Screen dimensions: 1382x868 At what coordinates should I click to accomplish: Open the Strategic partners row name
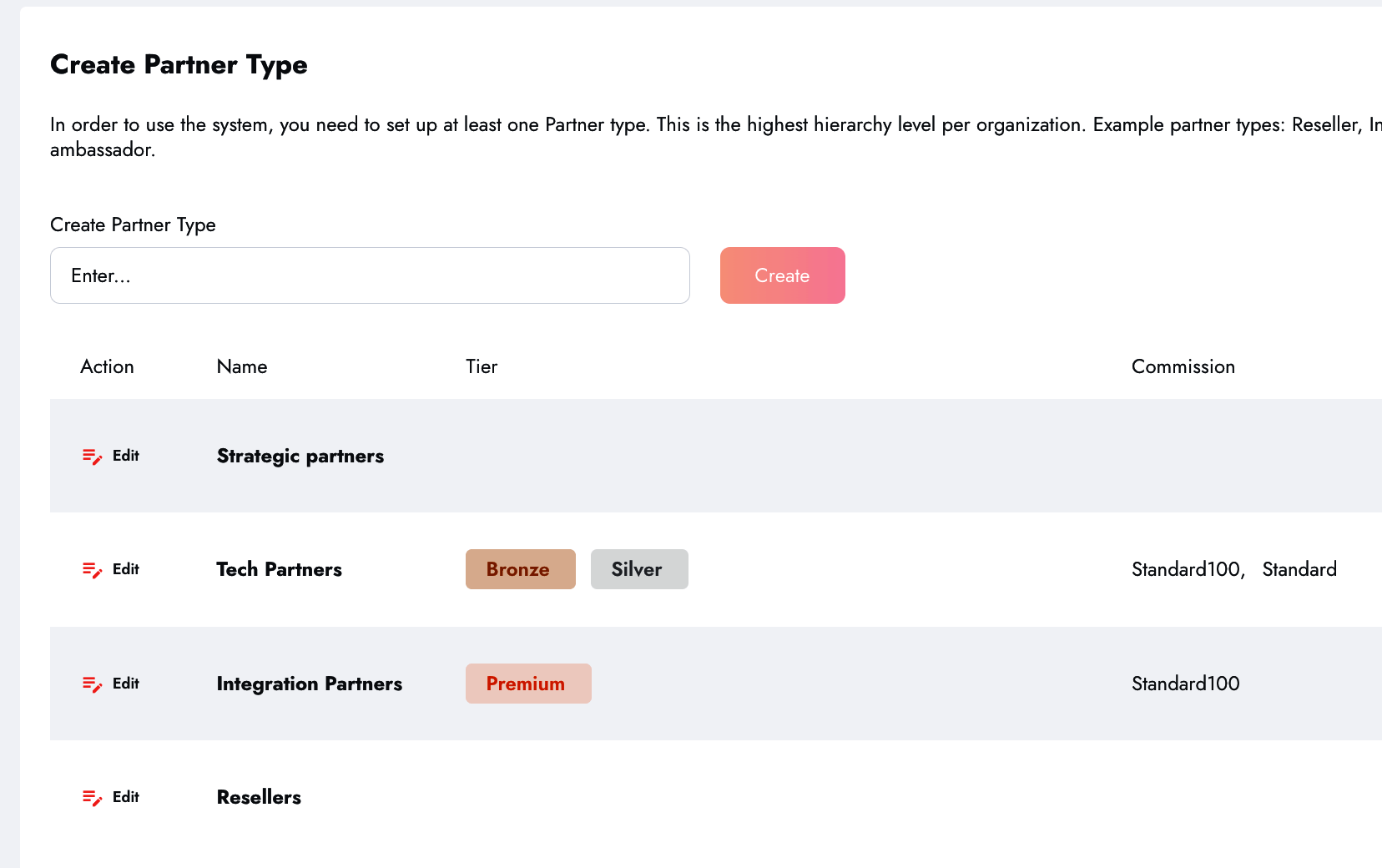[x=300, y=456]
